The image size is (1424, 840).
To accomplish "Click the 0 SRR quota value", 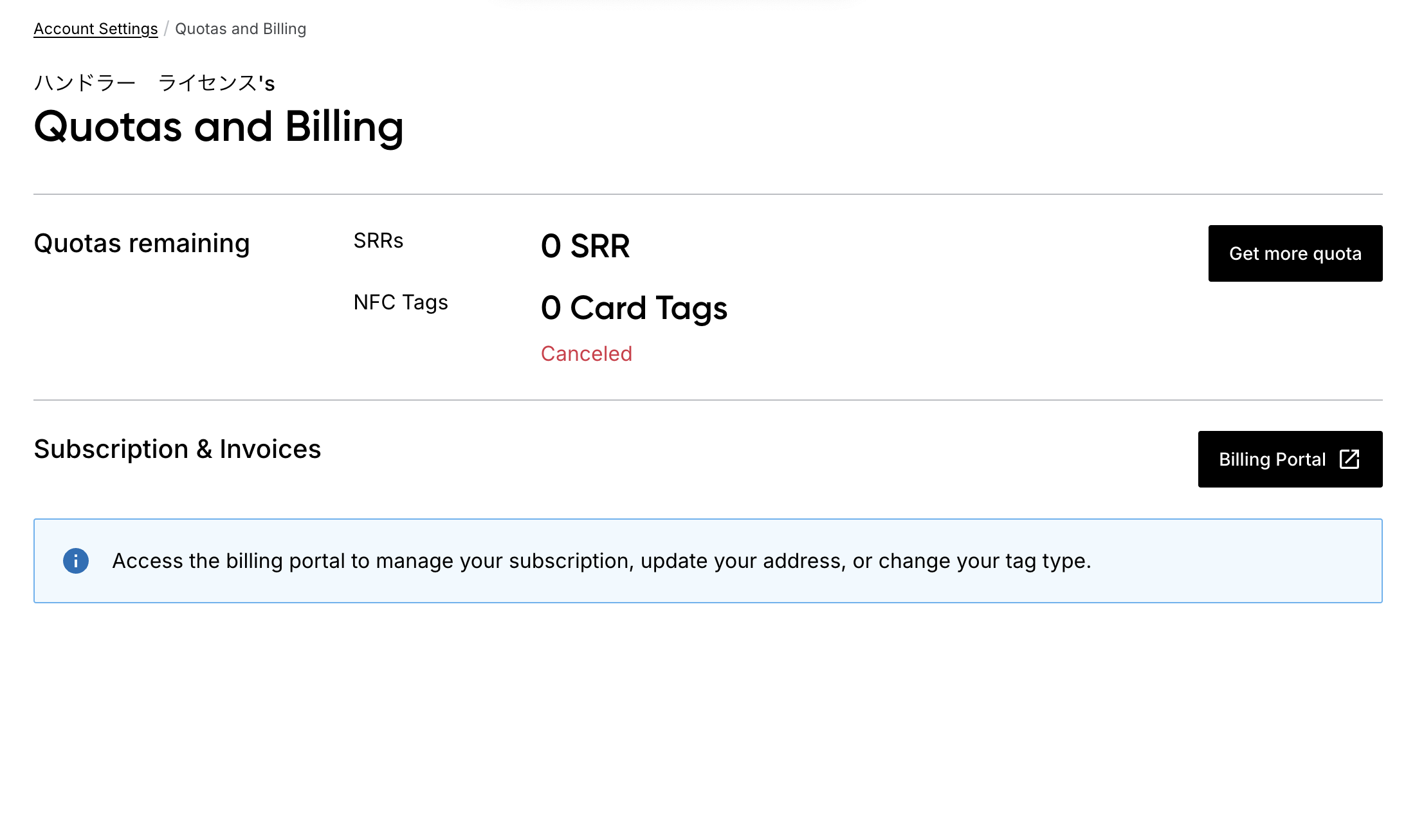I will tap(585, 246).
